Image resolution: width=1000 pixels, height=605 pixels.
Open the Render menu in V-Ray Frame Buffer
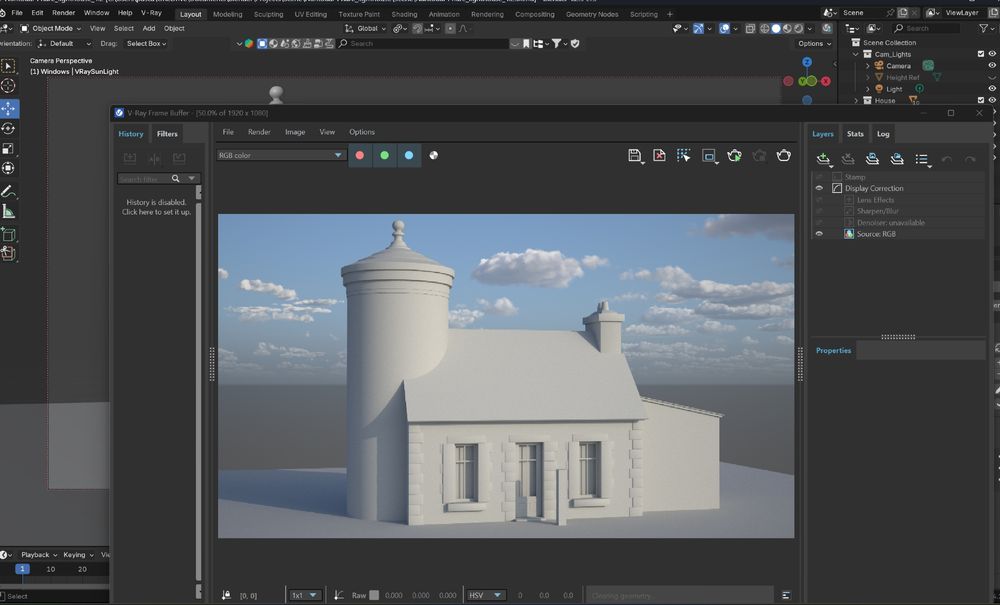(259, 132)
